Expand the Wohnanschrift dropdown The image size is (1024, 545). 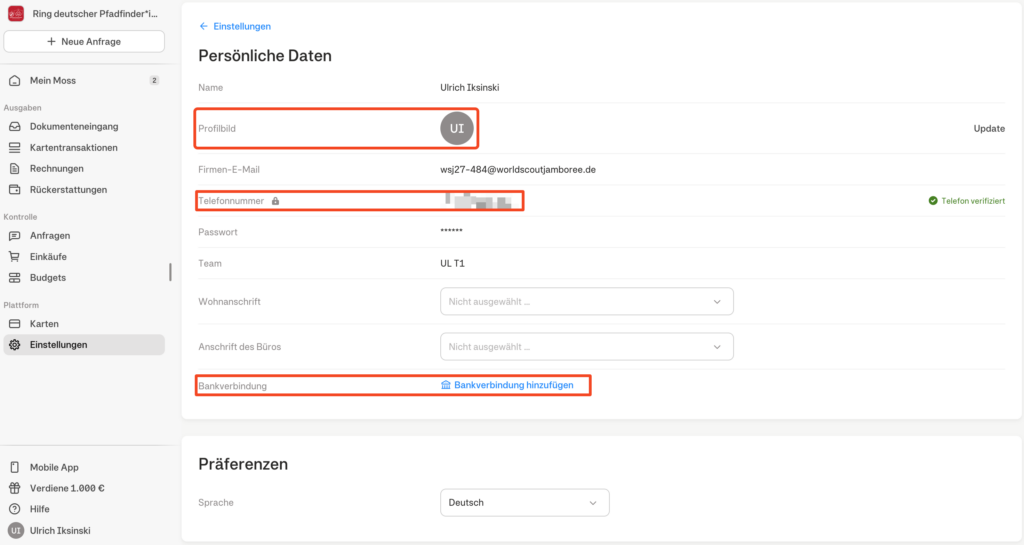click(586, 301)
